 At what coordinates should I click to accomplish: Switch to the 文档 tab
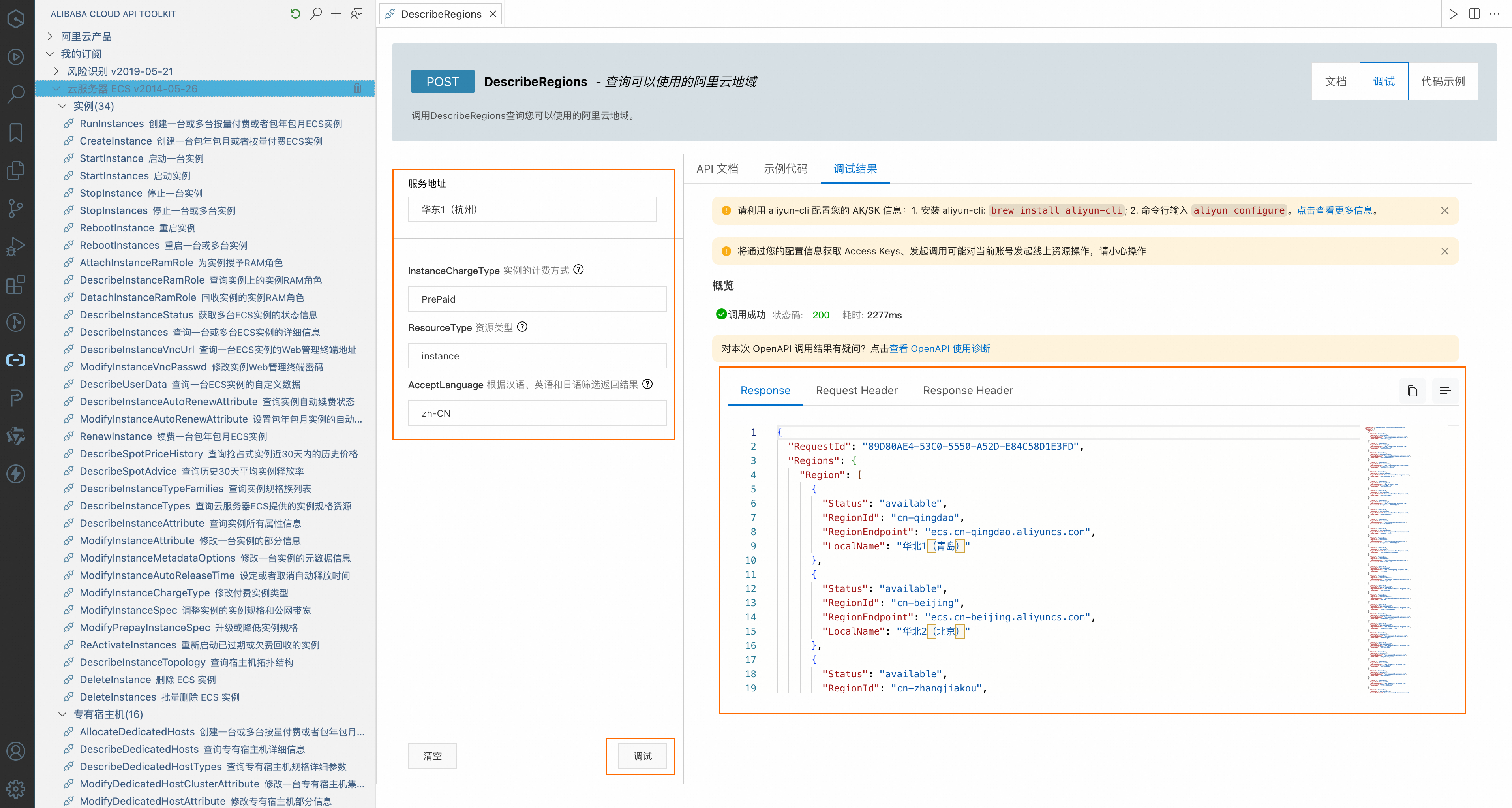1335,81
